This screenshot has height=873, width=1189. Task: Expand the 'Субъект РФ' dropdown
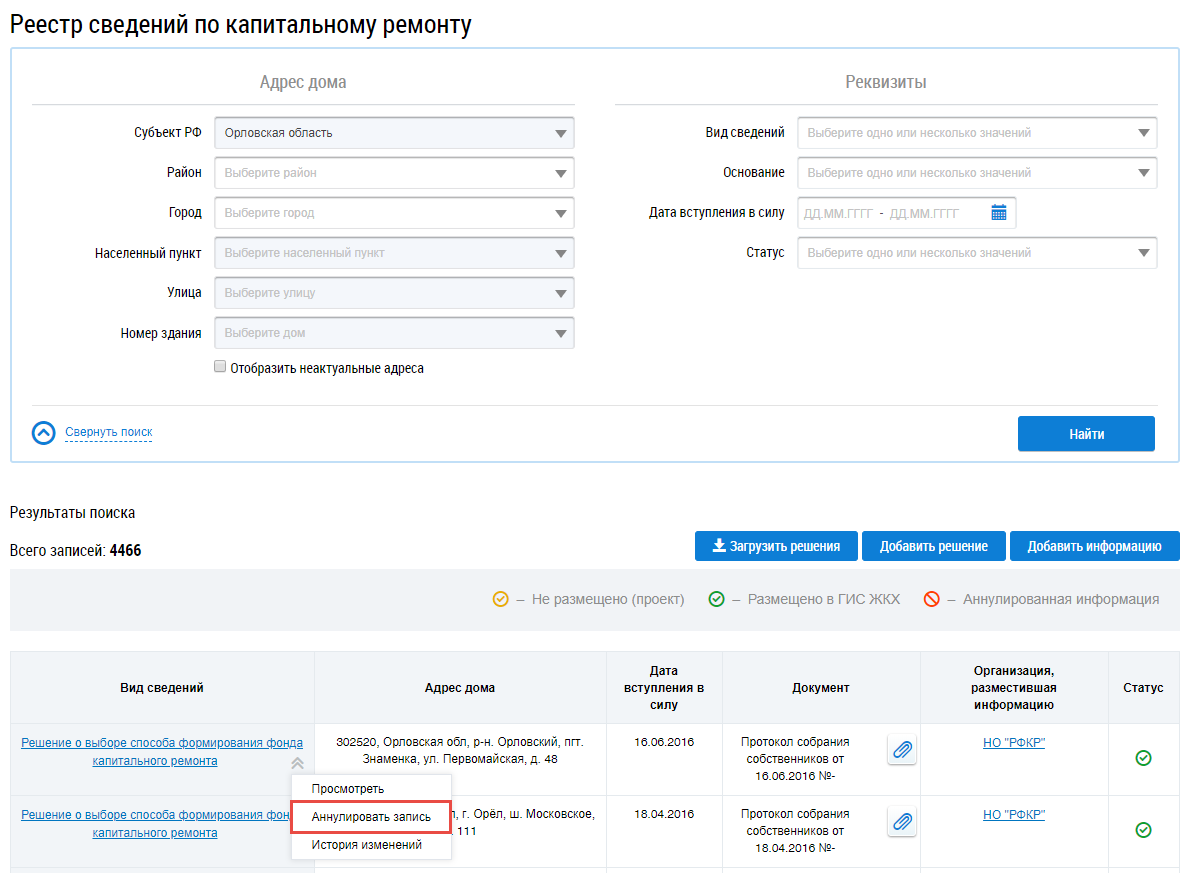pos(394,133)
